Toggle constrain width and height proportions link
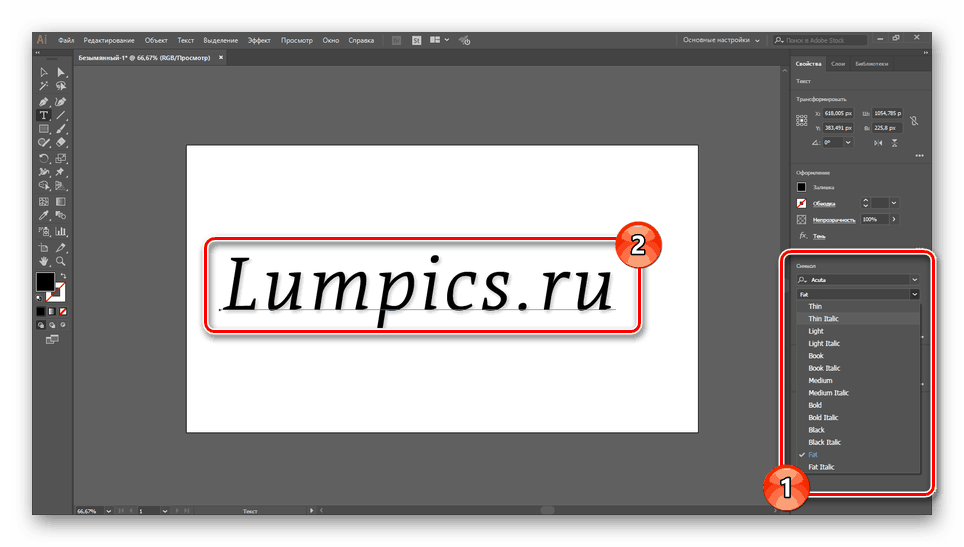The height and width of the screenshot is (547, 964). [x=914, y=120]
